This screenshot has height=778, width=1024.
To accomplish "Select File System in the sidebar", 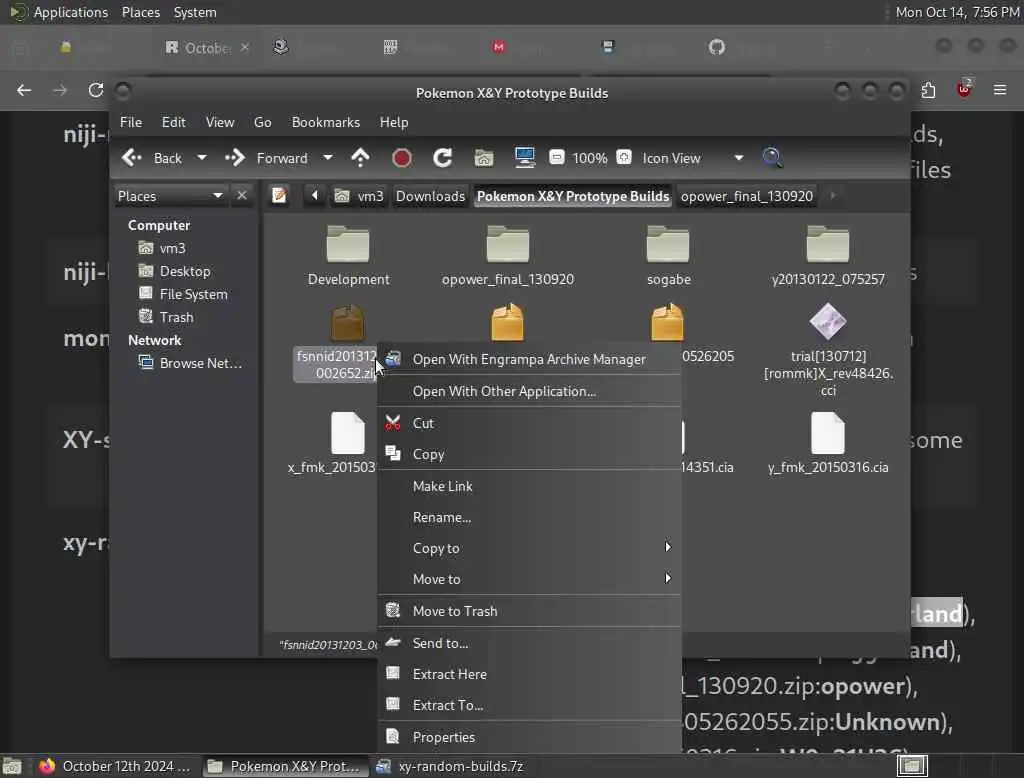I will coord(193,294).
